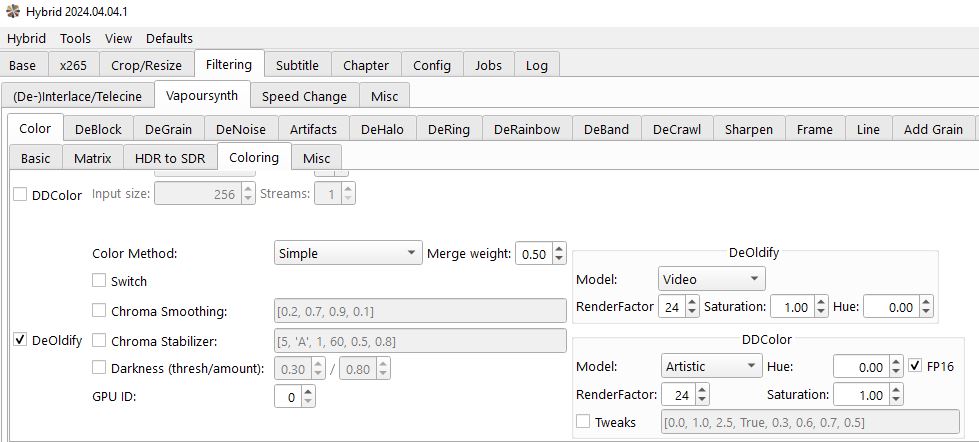Open the Color Method dropdown
Image resolution: width=979 pixels, height=442 pixels.
click(348, 254)
